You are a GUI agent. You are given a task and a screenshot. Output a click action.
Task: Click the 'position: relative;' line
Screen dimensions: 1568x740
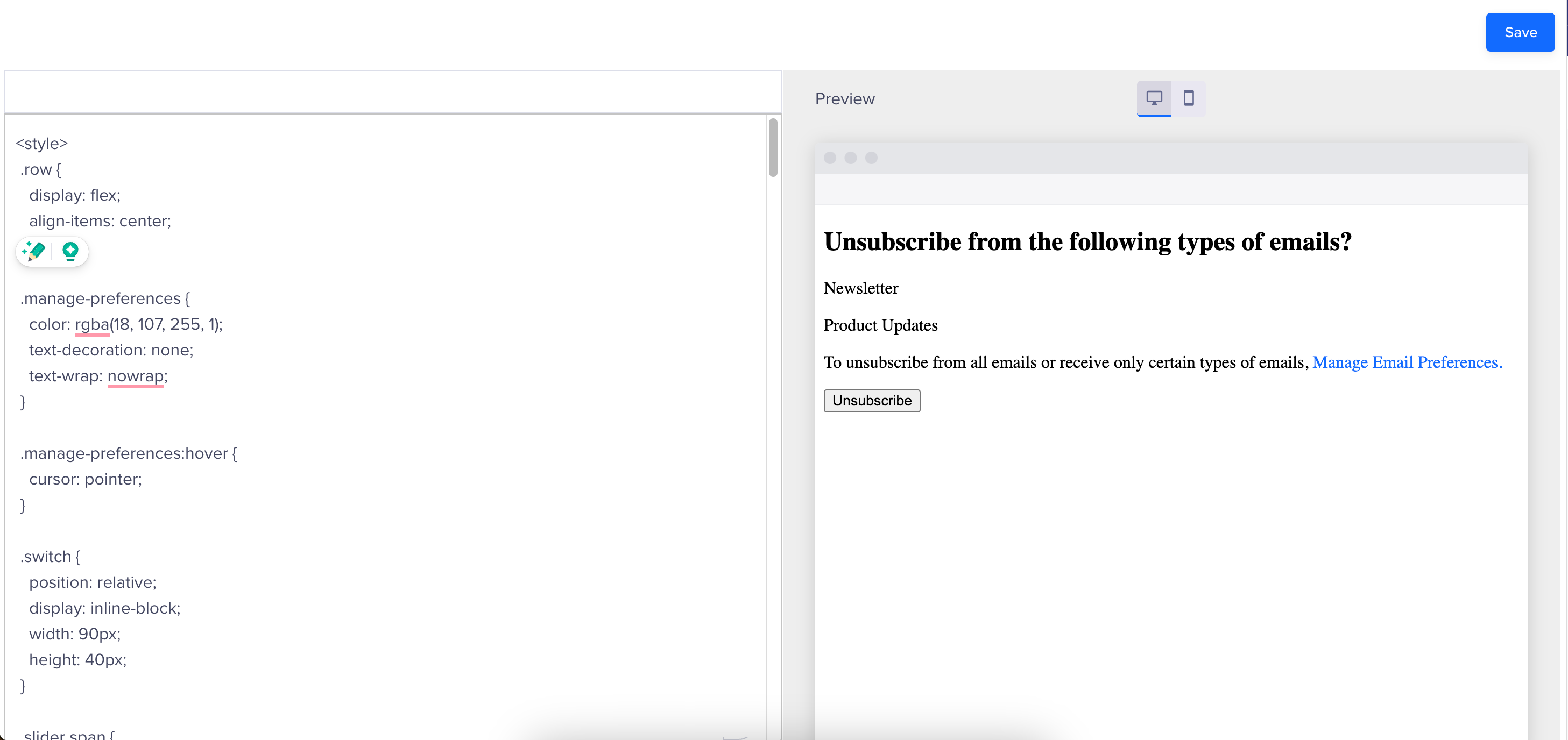(x=93, y=582)
